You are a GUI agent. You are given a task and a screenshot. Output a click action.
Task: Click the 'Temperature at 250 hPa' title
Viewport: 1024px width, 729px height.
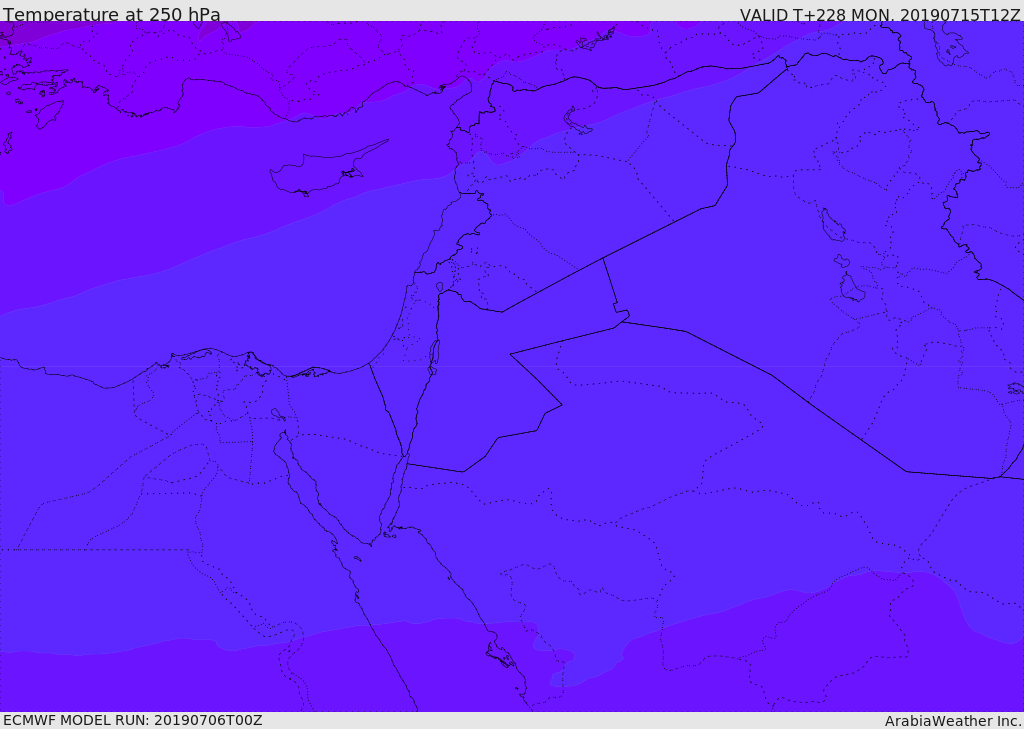[x=112, y=14]
